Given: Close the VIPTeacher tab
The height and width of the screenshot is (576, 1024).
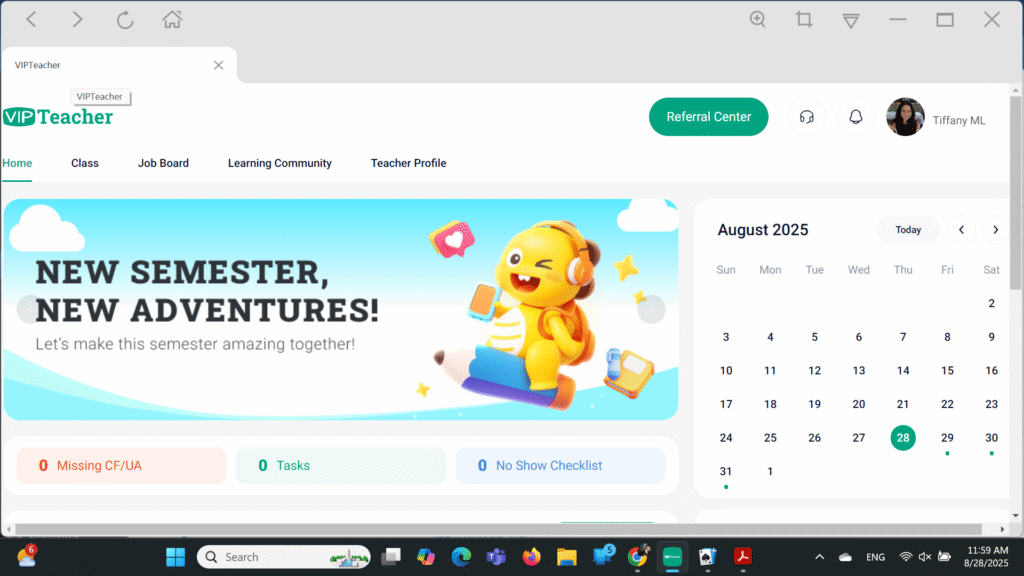Looking at the screenshot, I should point(218,65).
